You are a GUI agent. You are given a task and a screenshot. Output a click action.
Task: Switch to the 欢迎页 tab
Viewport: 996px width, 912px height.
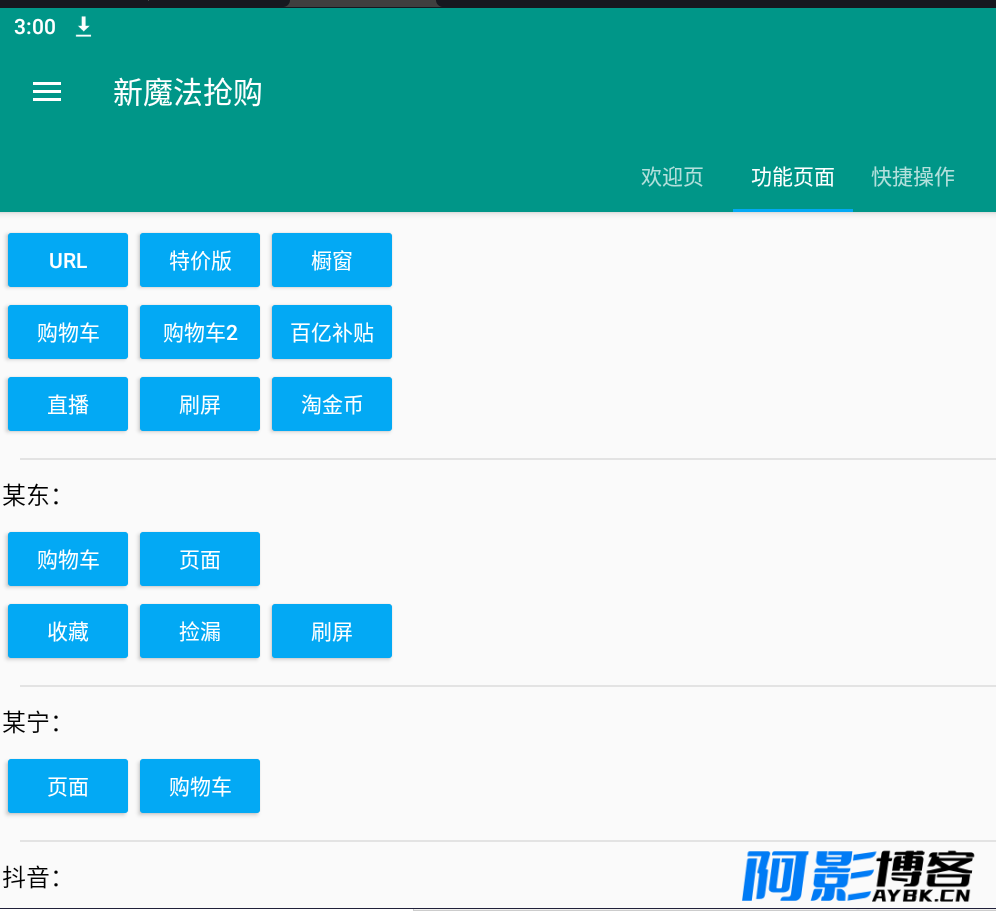(x=672, y=177)
